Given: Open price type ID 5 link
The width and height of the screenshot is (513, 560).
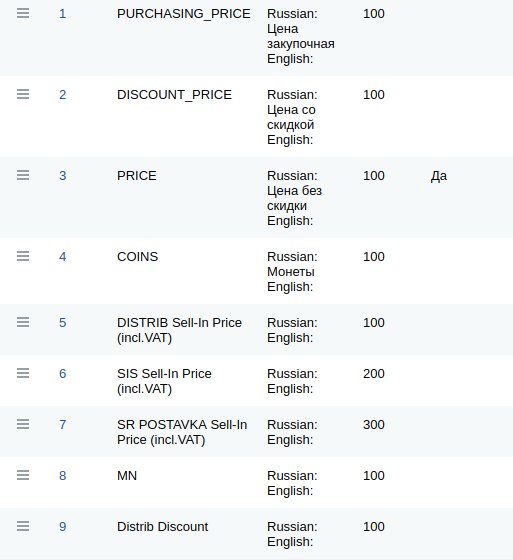Looking at the screenshot, I should [x=63, y=322].
